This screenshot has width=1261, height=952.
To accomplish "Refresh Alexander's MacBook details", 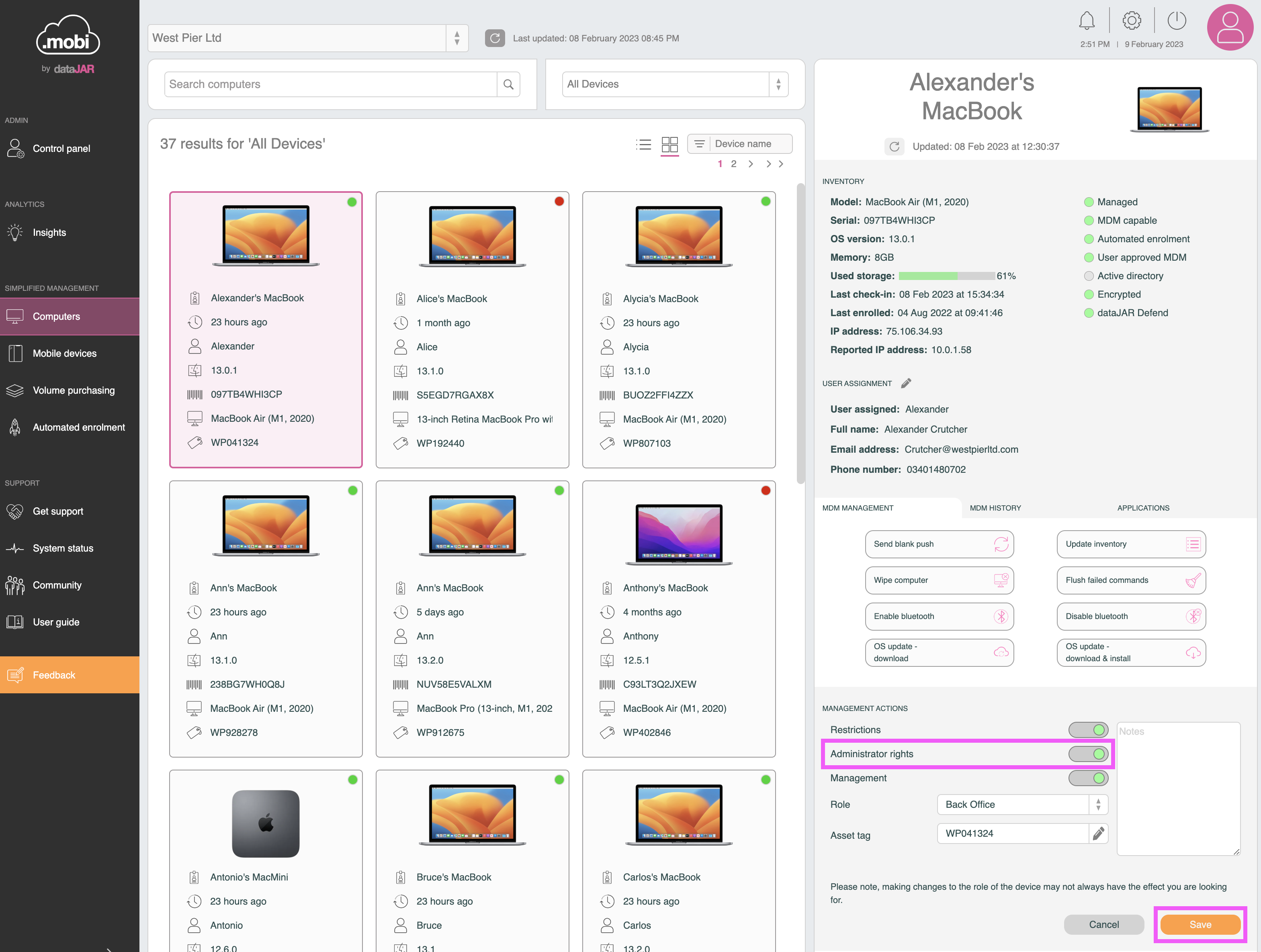I will point(895,147).
